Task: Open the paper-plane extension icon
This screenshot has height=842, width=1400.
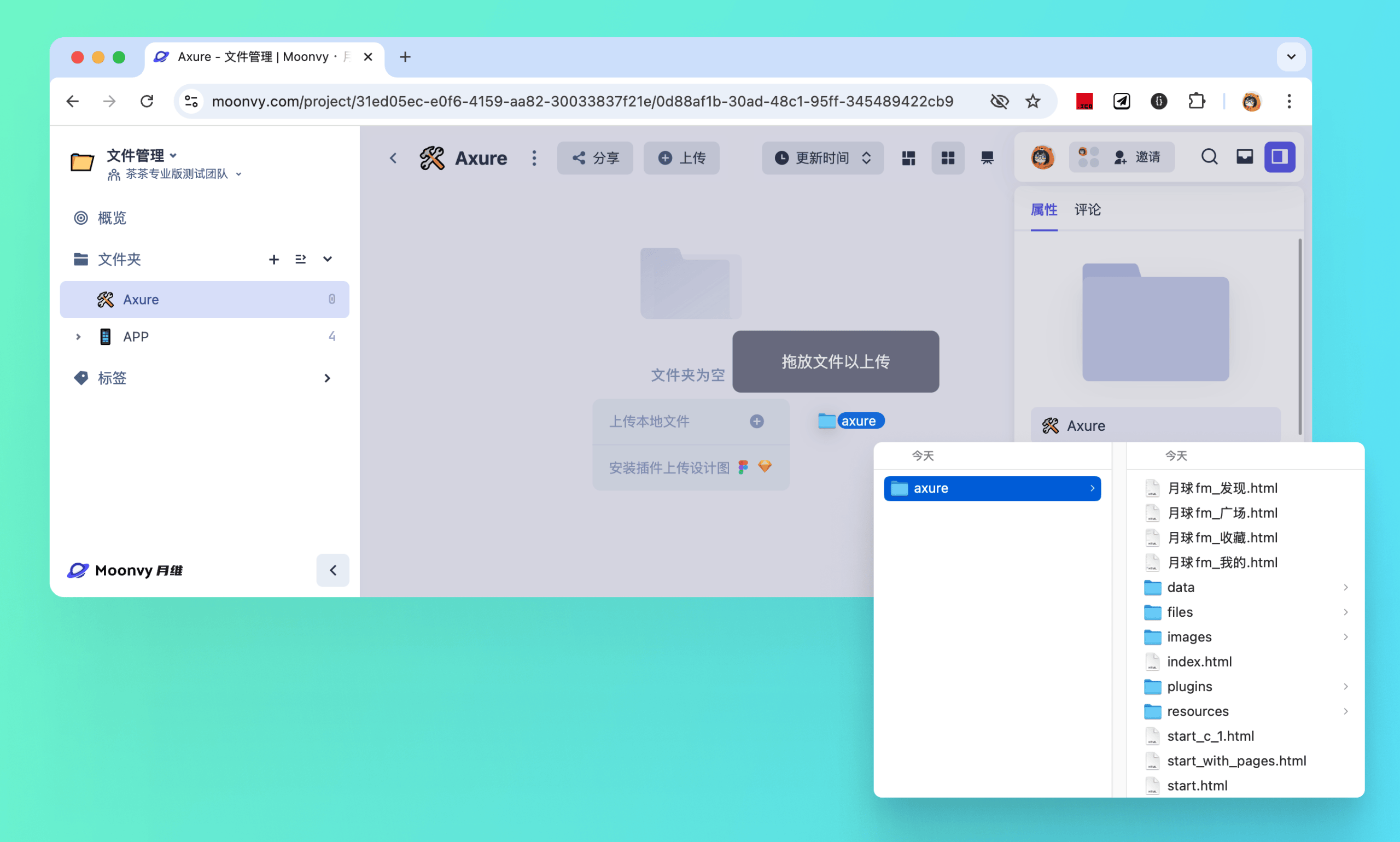Action: point(1121,102)
